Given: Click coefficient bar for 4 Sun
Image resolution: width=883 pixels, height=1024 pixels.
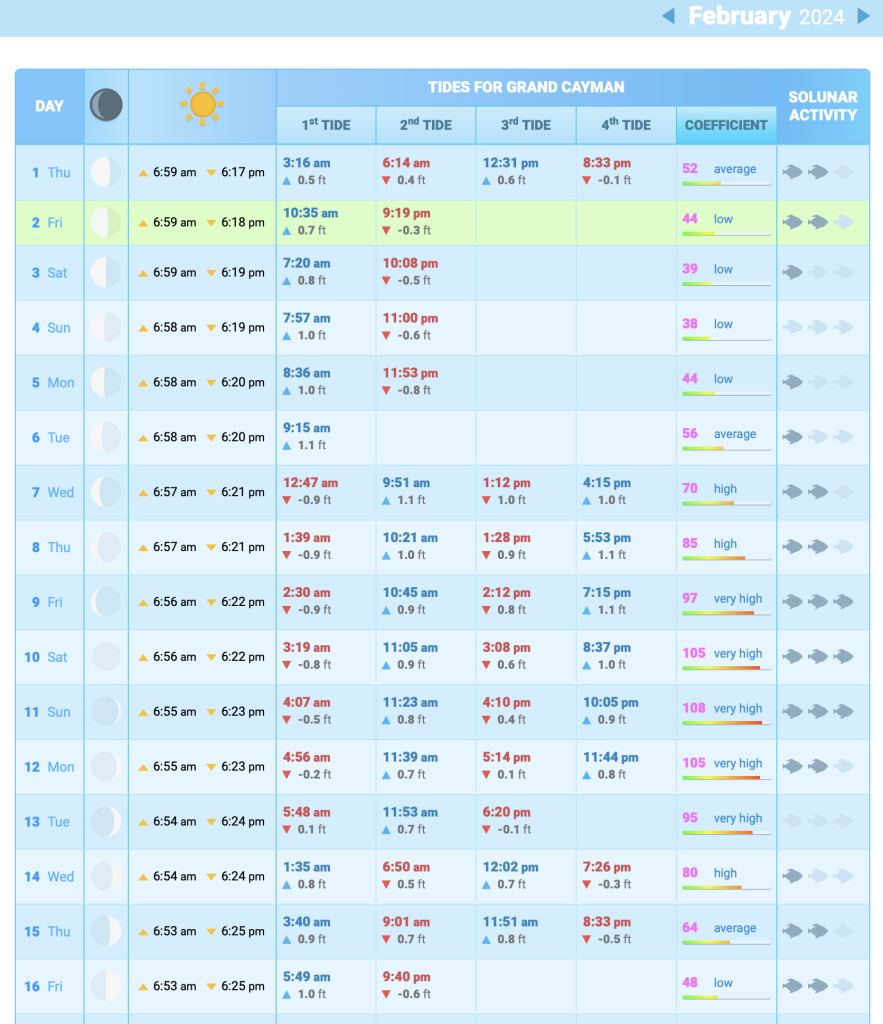Looking at the screenshot, I should [x=726, y=339].
